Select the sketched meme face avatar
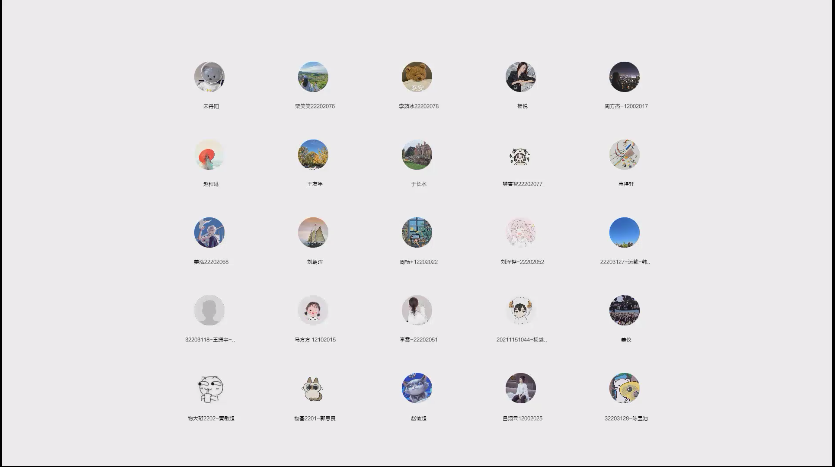The width and height of the screenshot is (835, 467). (209, 388)
